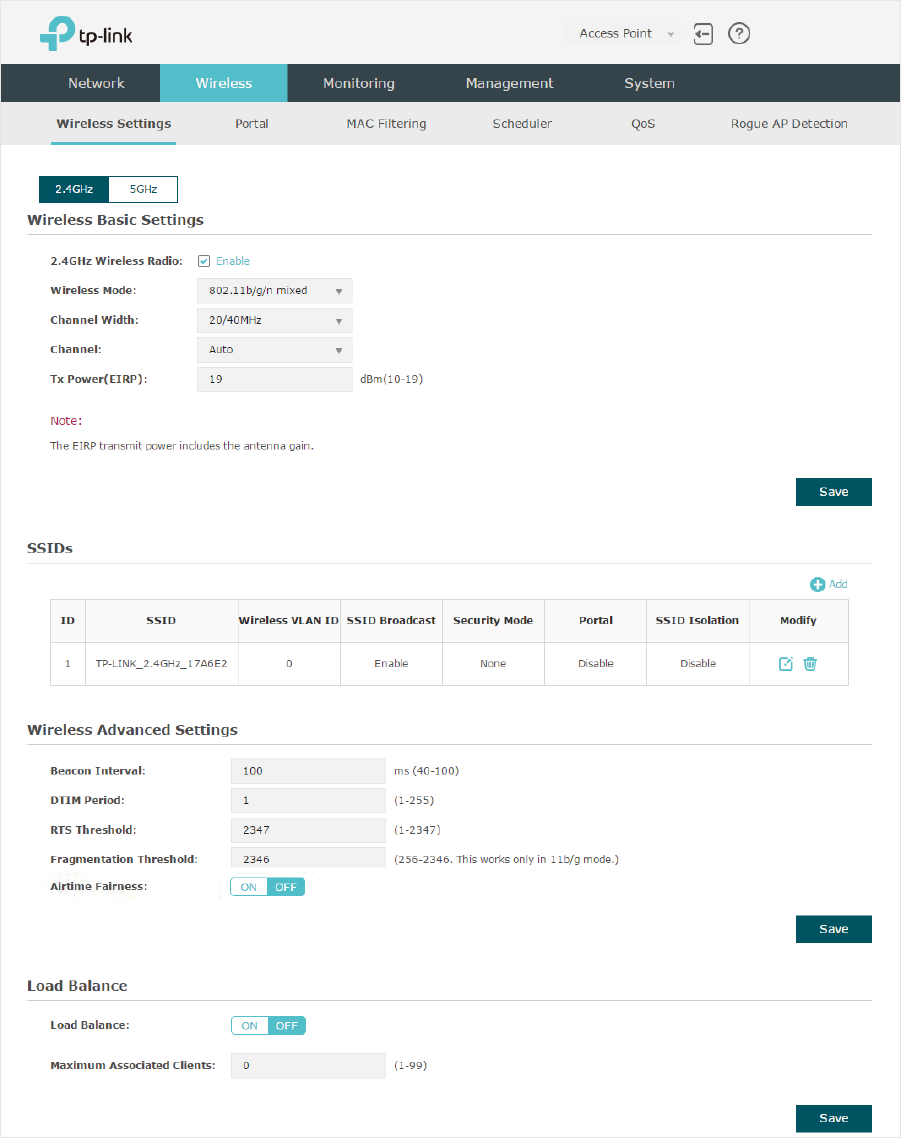Screen dimensions: 901x1138
Task: Click the SSID name TP-LINK_2.4GHz_17A6E2
Action: (x=161, y=663)
